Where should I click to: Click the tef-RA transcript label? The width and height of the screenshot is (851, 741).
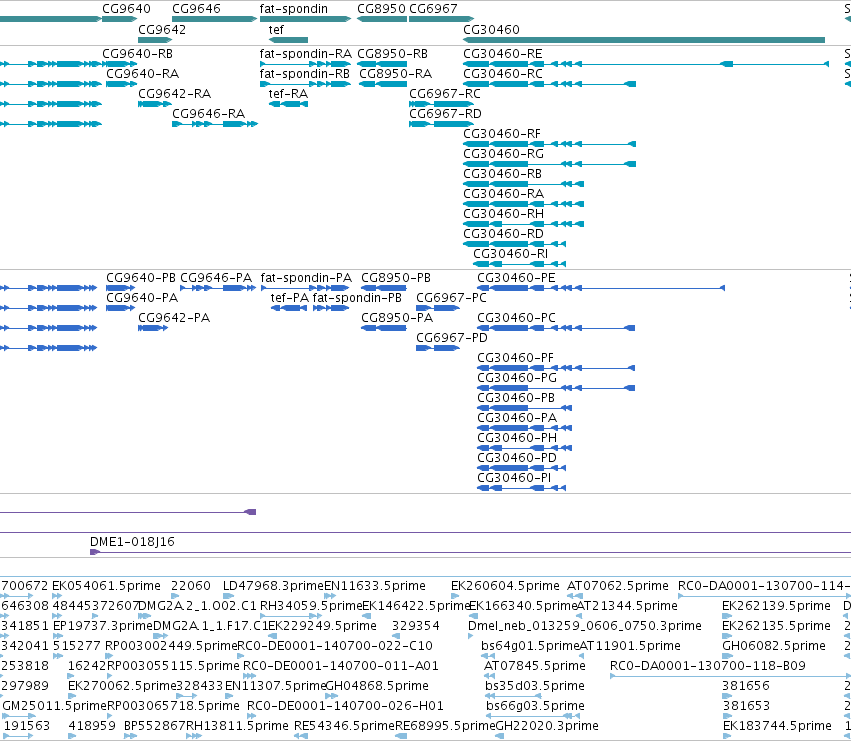288,93
